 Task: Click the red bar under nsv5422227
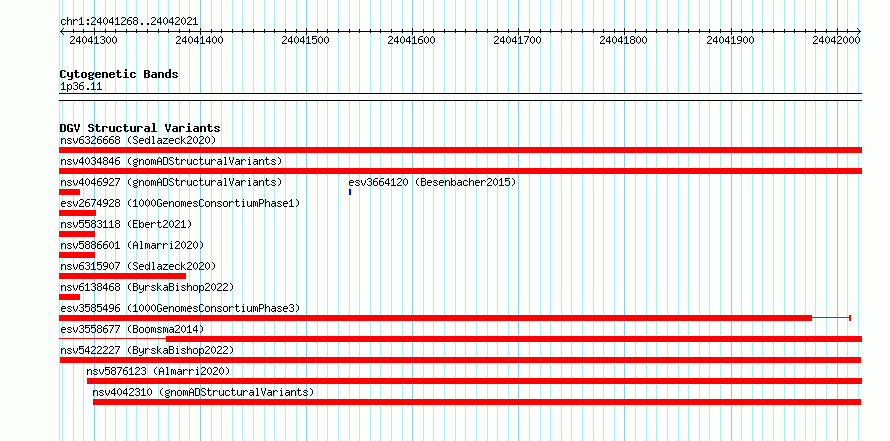coord(460,360)
